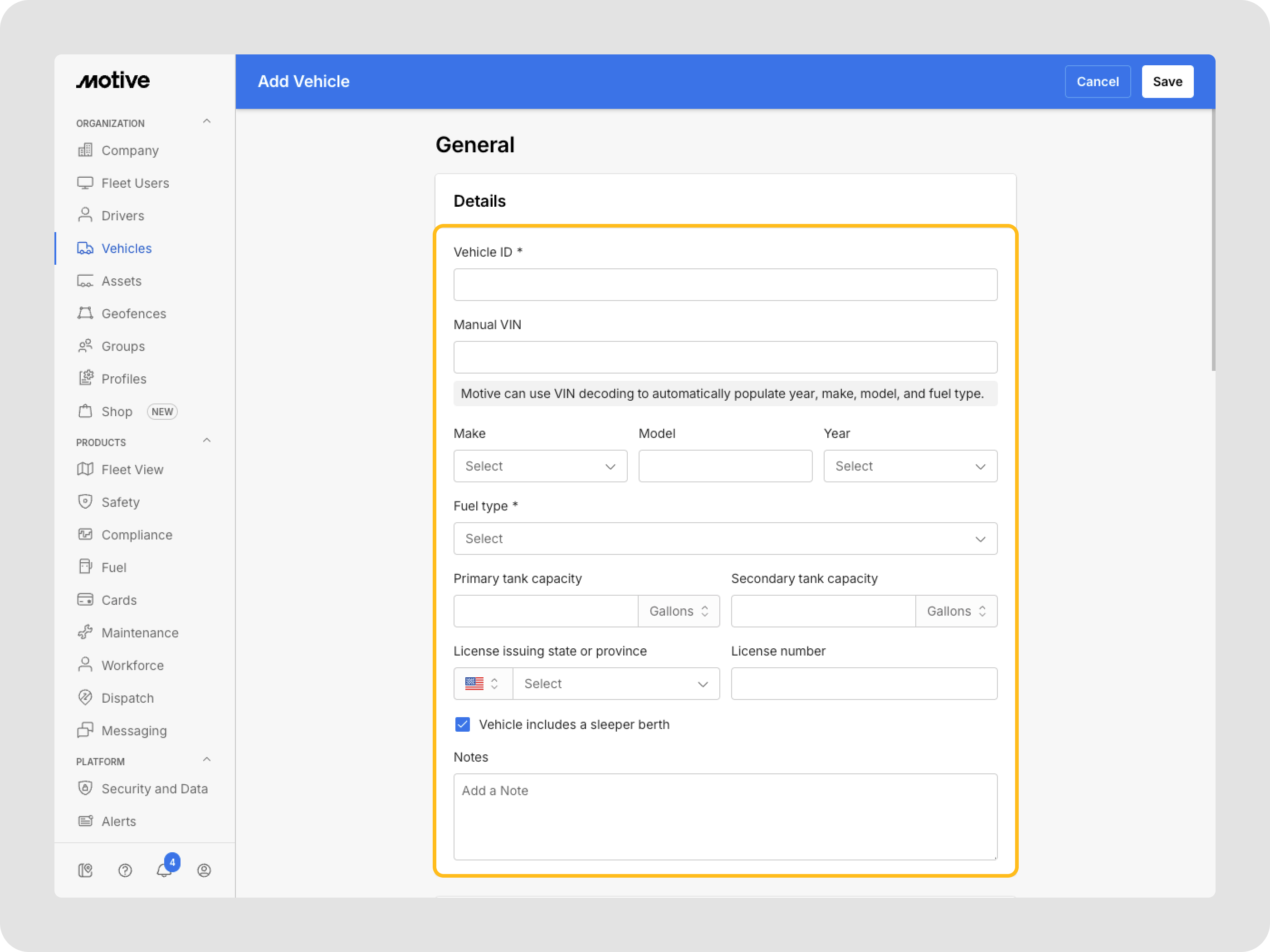Viewport: 1270px width, 952px height.
Task: Open Compliance menu item
Action: tap(137, 535)
